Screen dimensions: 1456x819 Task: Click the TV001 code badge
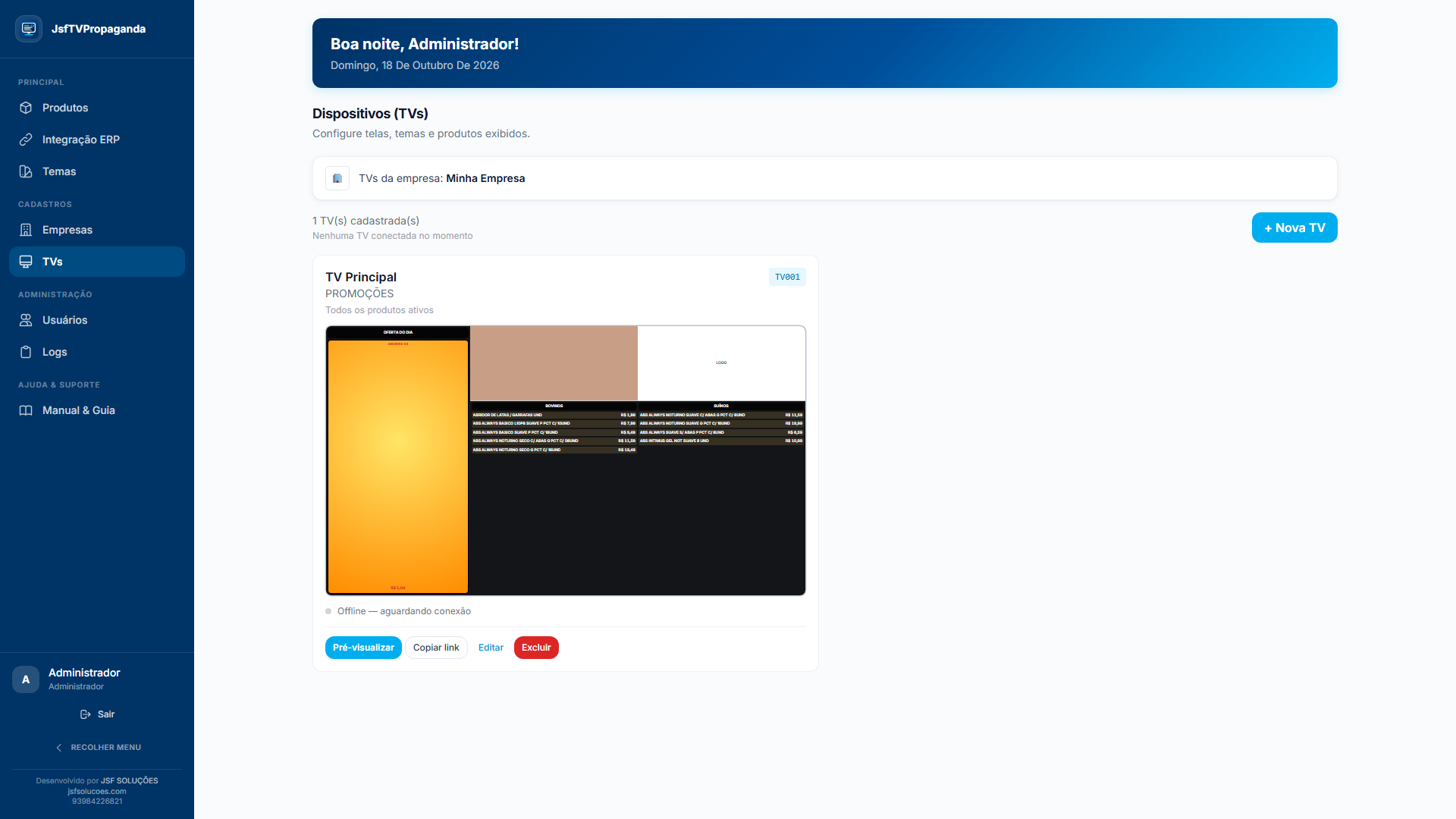tap(787, 277)
